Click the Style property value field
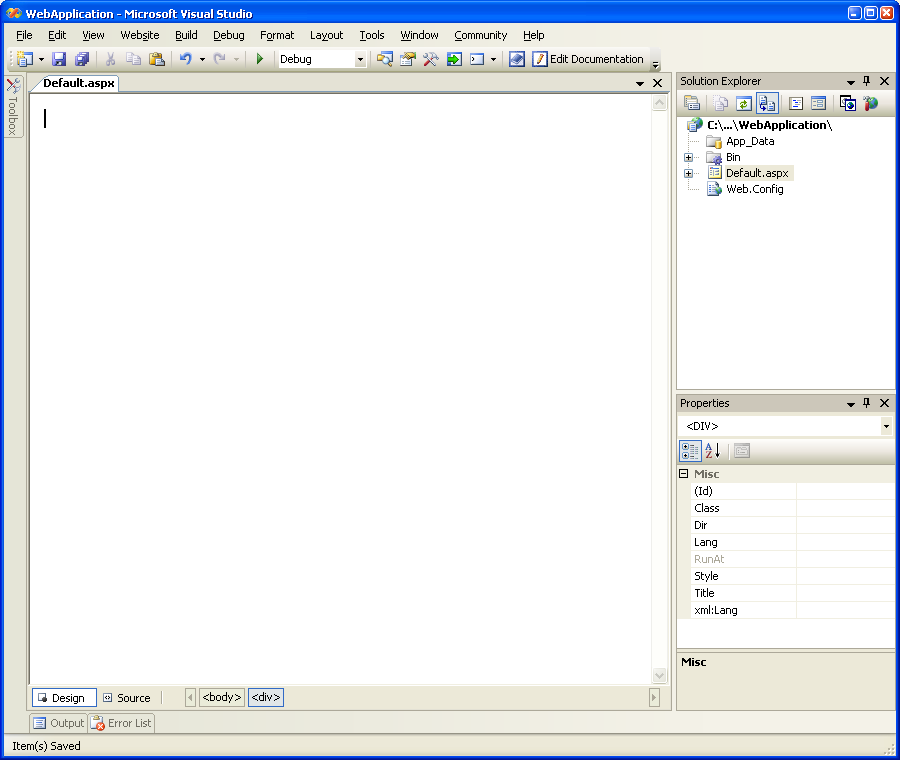This screenshot has width=900, height=760. pos(845,576)
